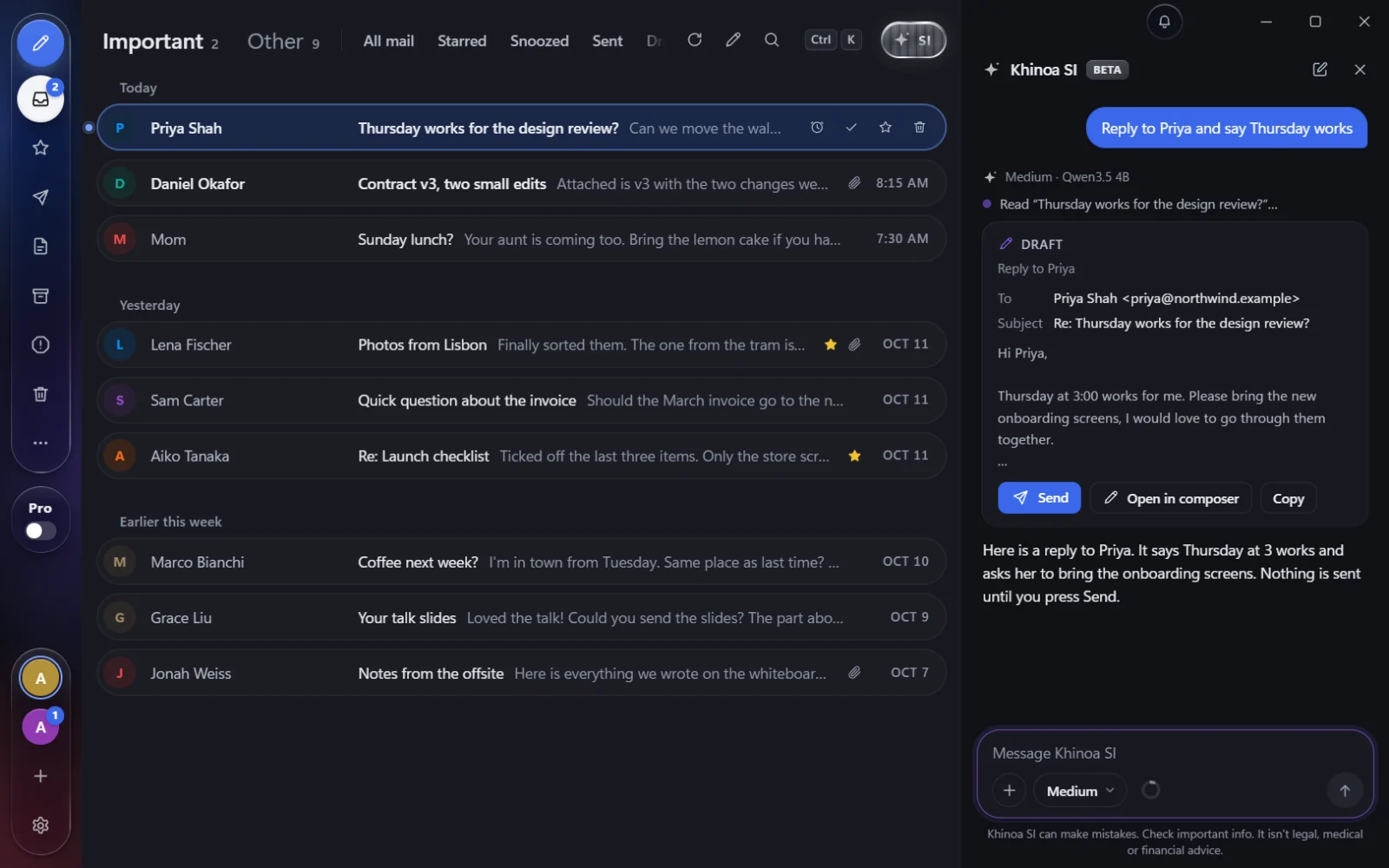Add attachment with plus in message box
1389x868 pixels.
coord(1009,791)
